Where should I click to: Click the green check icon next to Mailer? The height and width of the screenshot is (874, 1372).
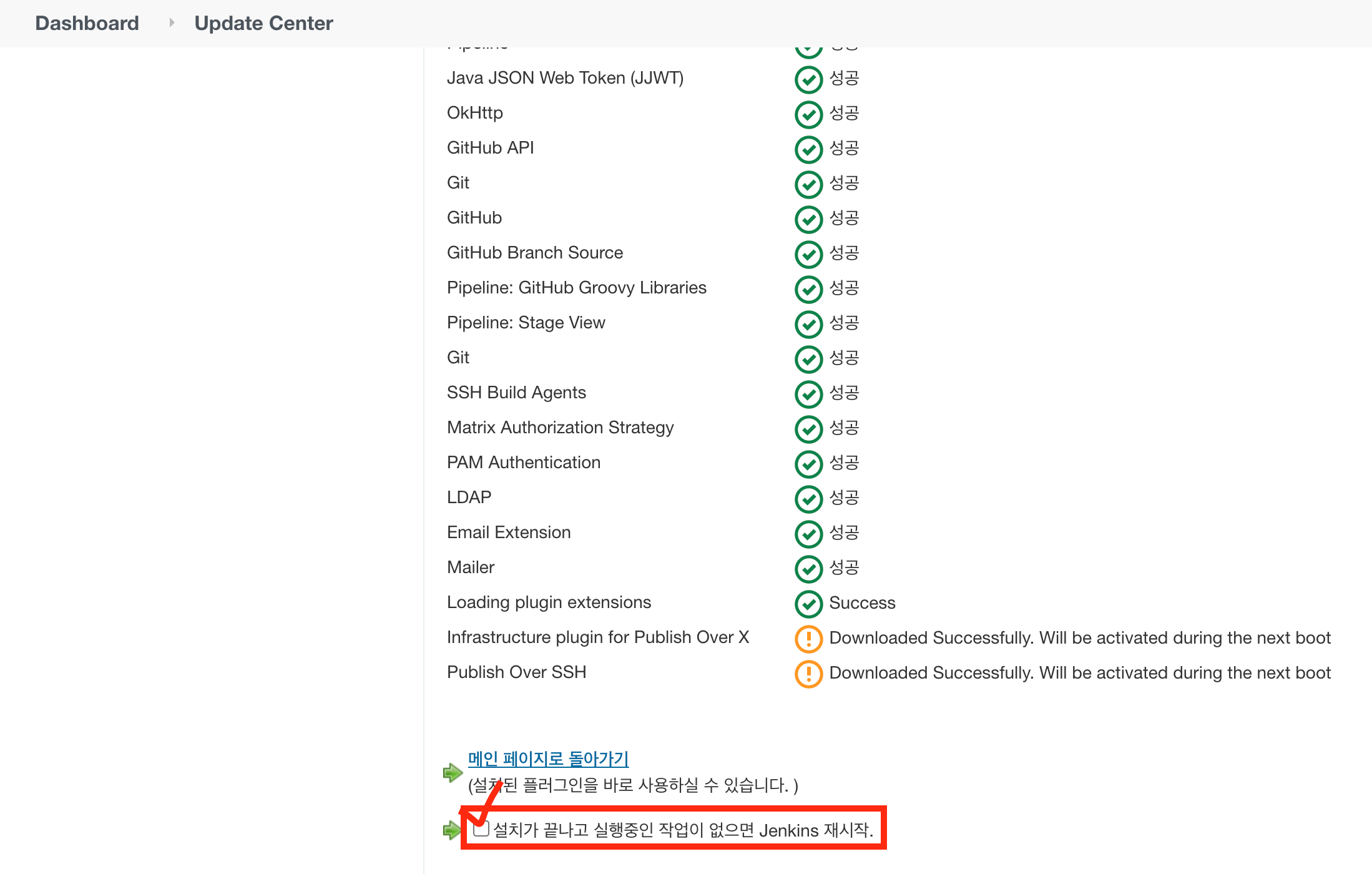click(808, 569)
